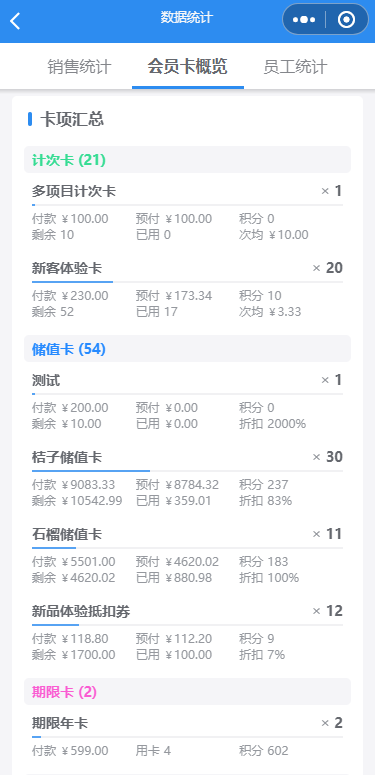The height and width of the screenshot is (775, 375).
Task: Select the 测试 stored-value card row
Action: pos(187,401)
